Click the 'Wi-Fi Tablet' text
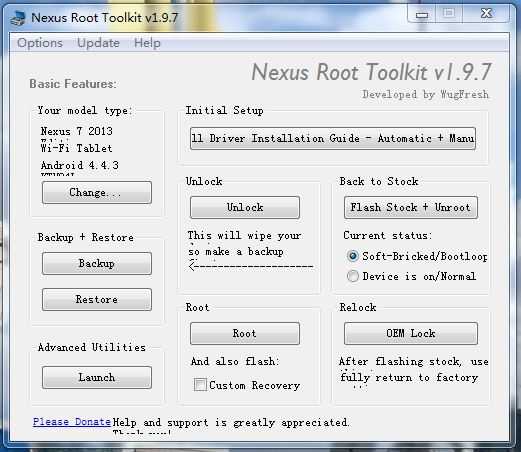 click(76, 148)
